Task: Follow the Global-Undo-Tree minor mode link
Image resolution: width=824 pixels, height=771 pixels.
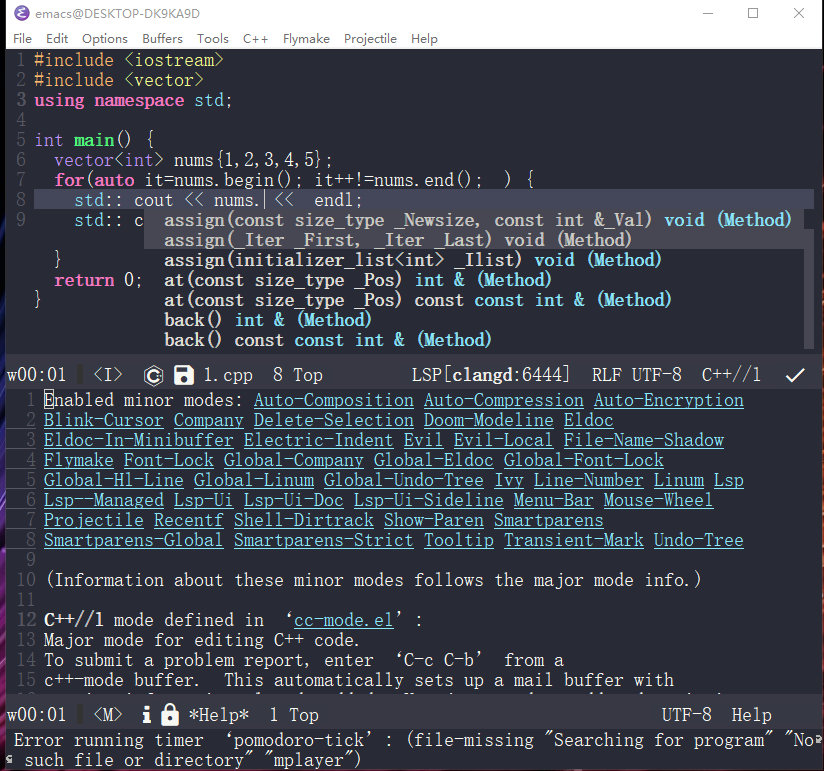Action: tap(389, 480)
